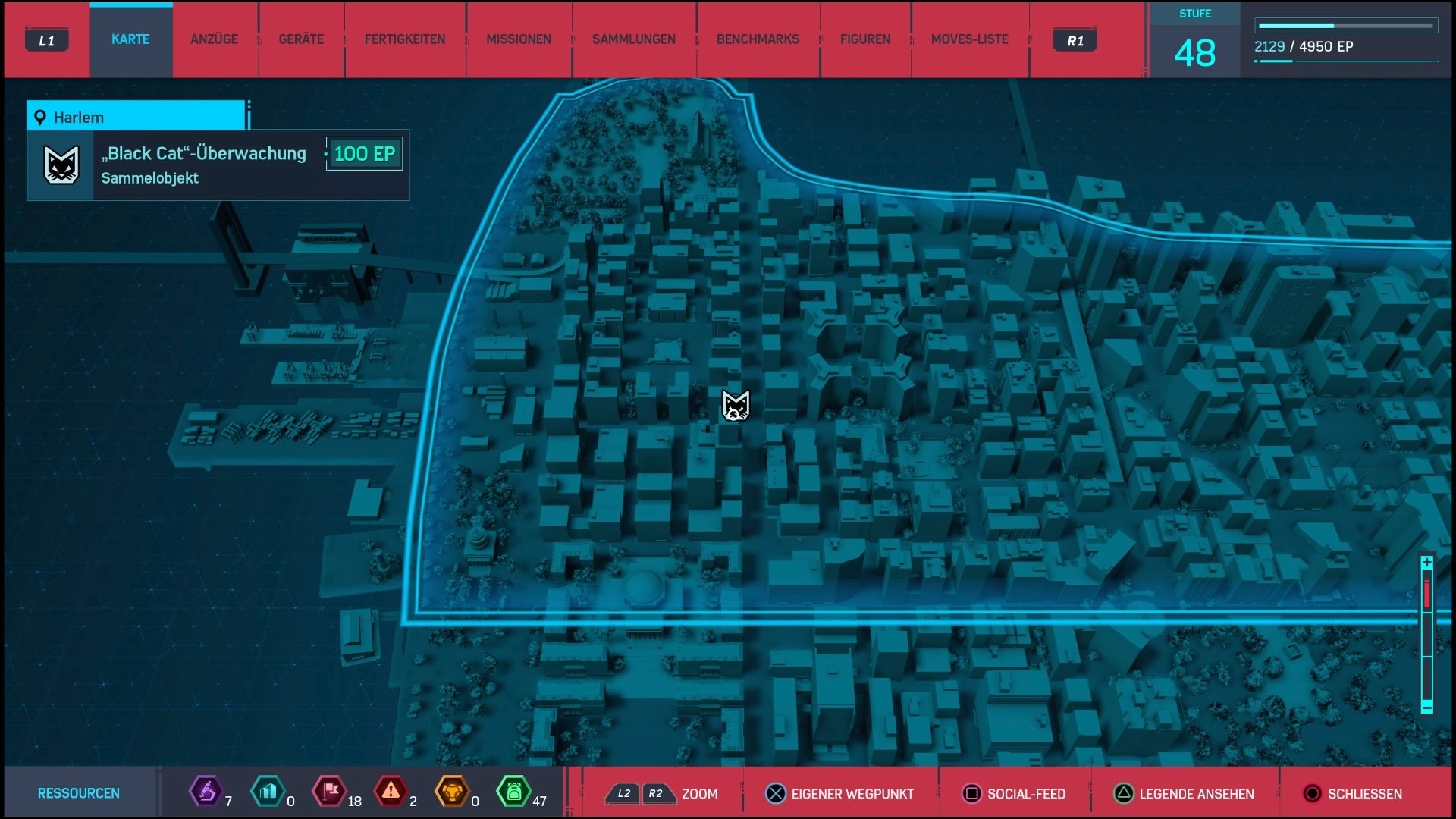Image resolution: width=1456 pixels, height=819 pixels.
Task: Click the orange challenge token icon
Action: point(452,792)
